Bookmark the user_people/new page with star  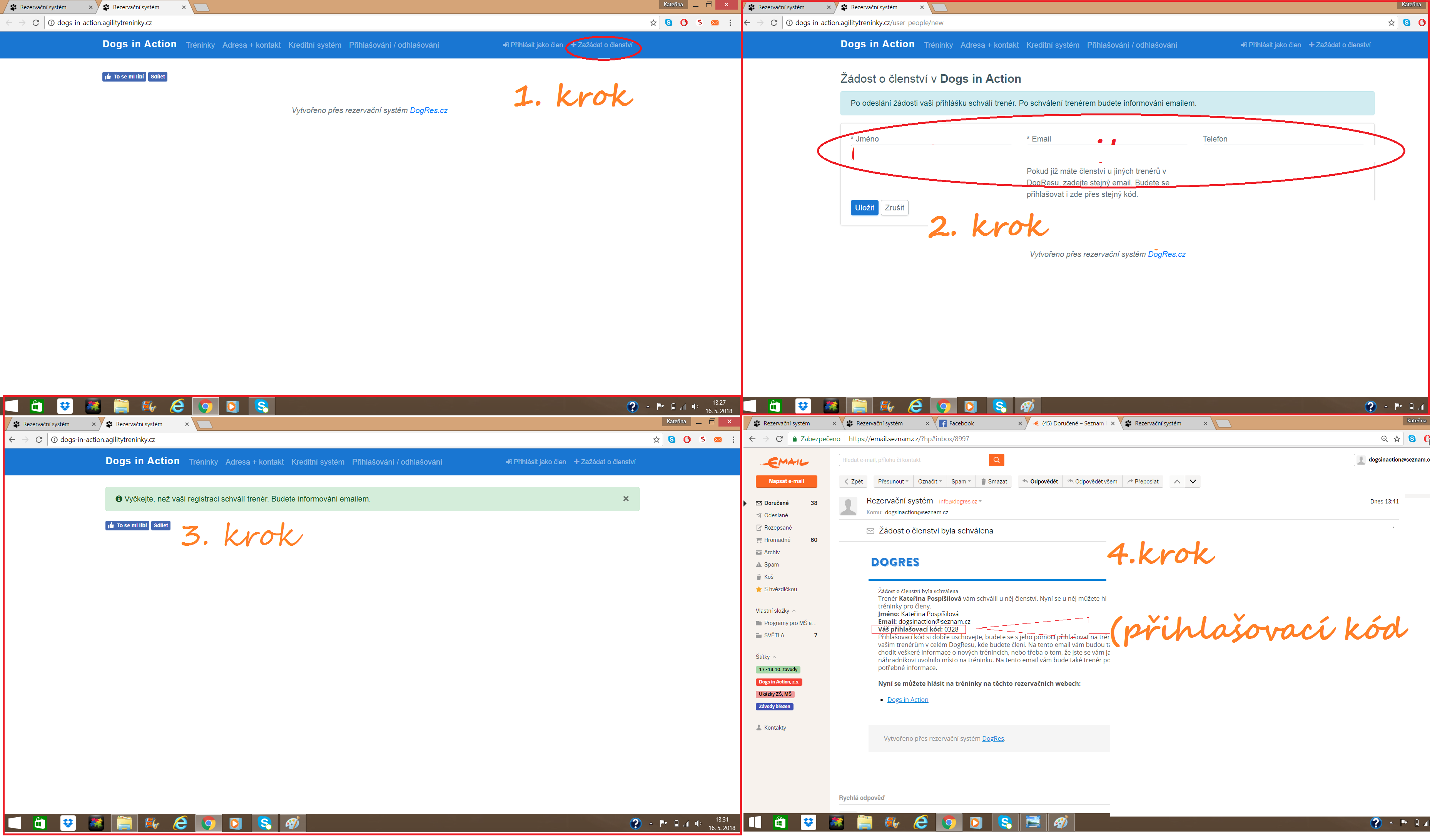(1392, 23)
